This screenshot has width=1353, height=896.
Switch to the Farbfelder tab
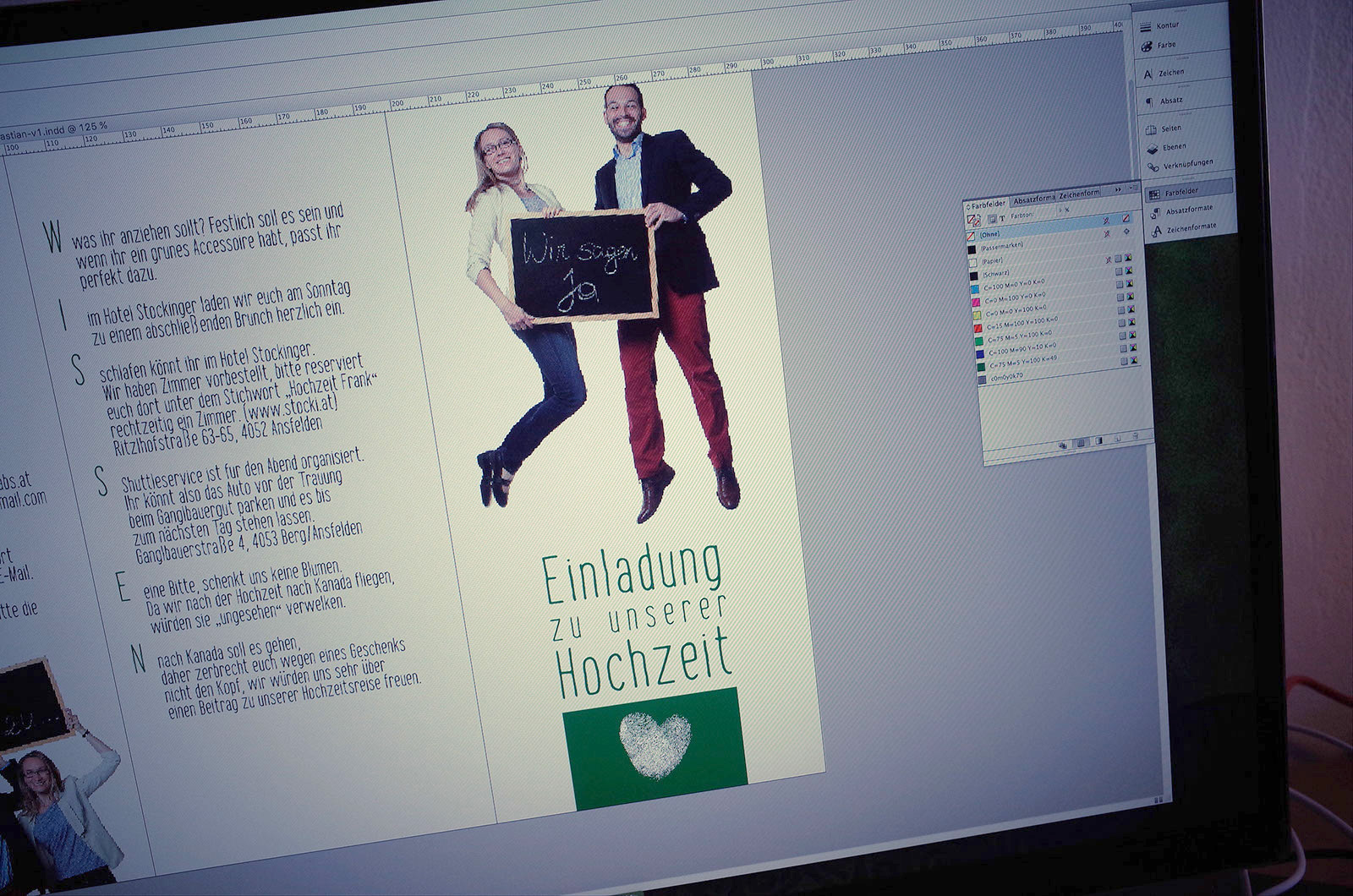[986, 204]
